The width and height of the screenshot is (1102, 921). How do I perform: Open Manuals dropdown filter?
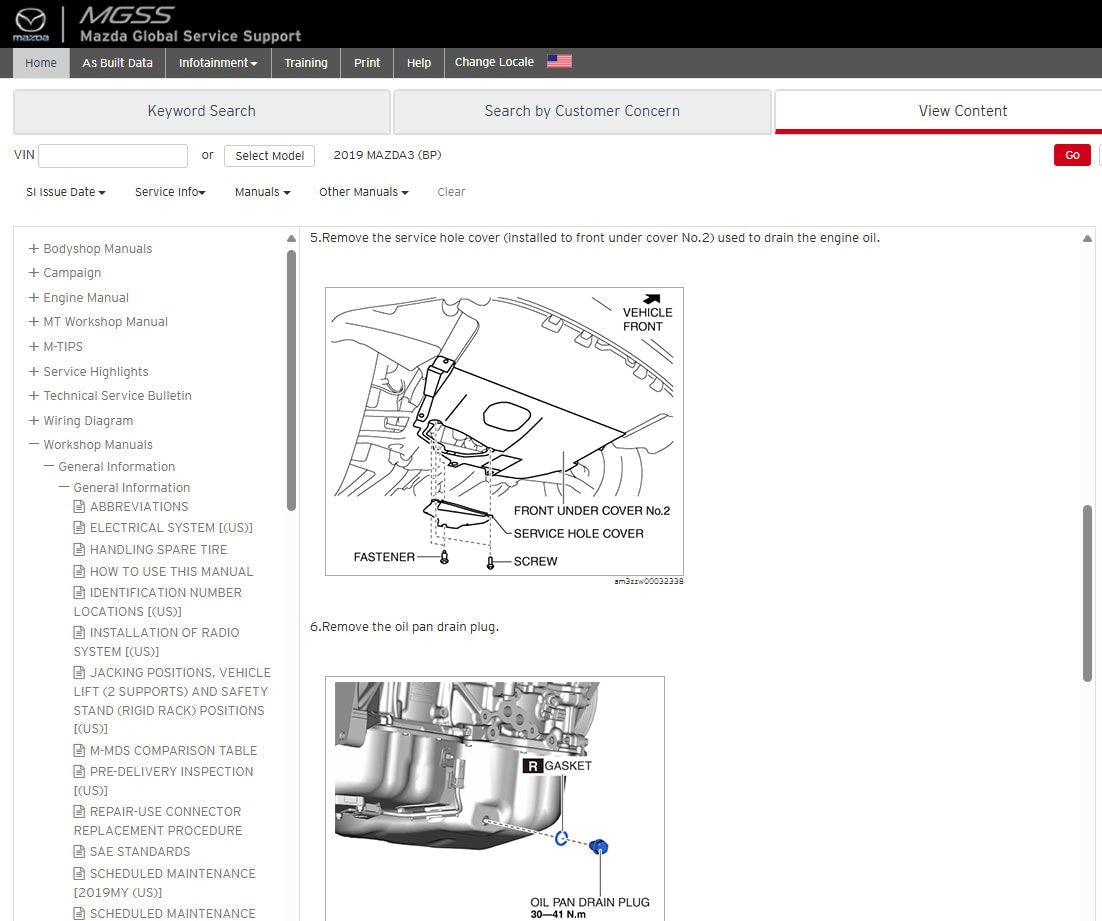tap(262, 192)
